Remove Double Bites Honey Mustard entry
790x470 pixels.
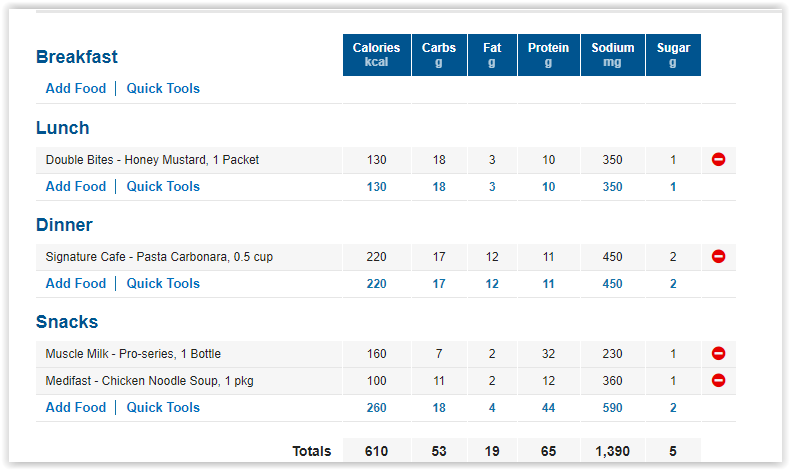tap(718, 160)
